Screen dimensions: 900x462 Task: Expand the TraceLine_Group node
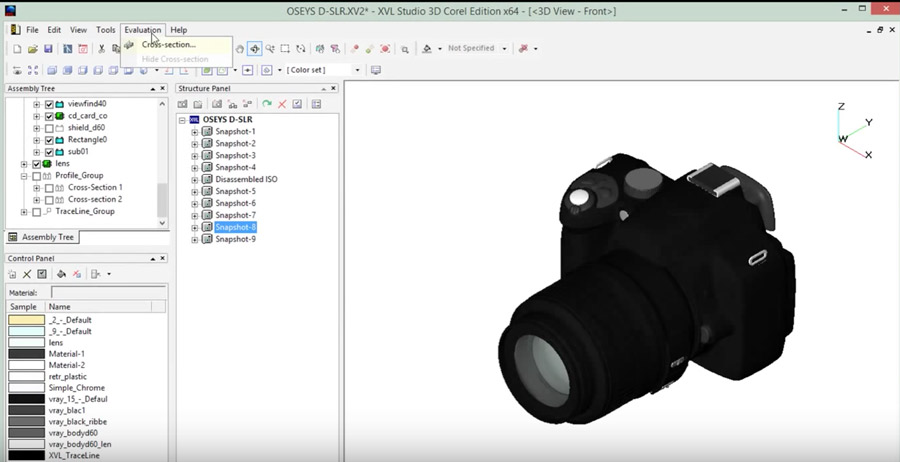tap(24, 212)
